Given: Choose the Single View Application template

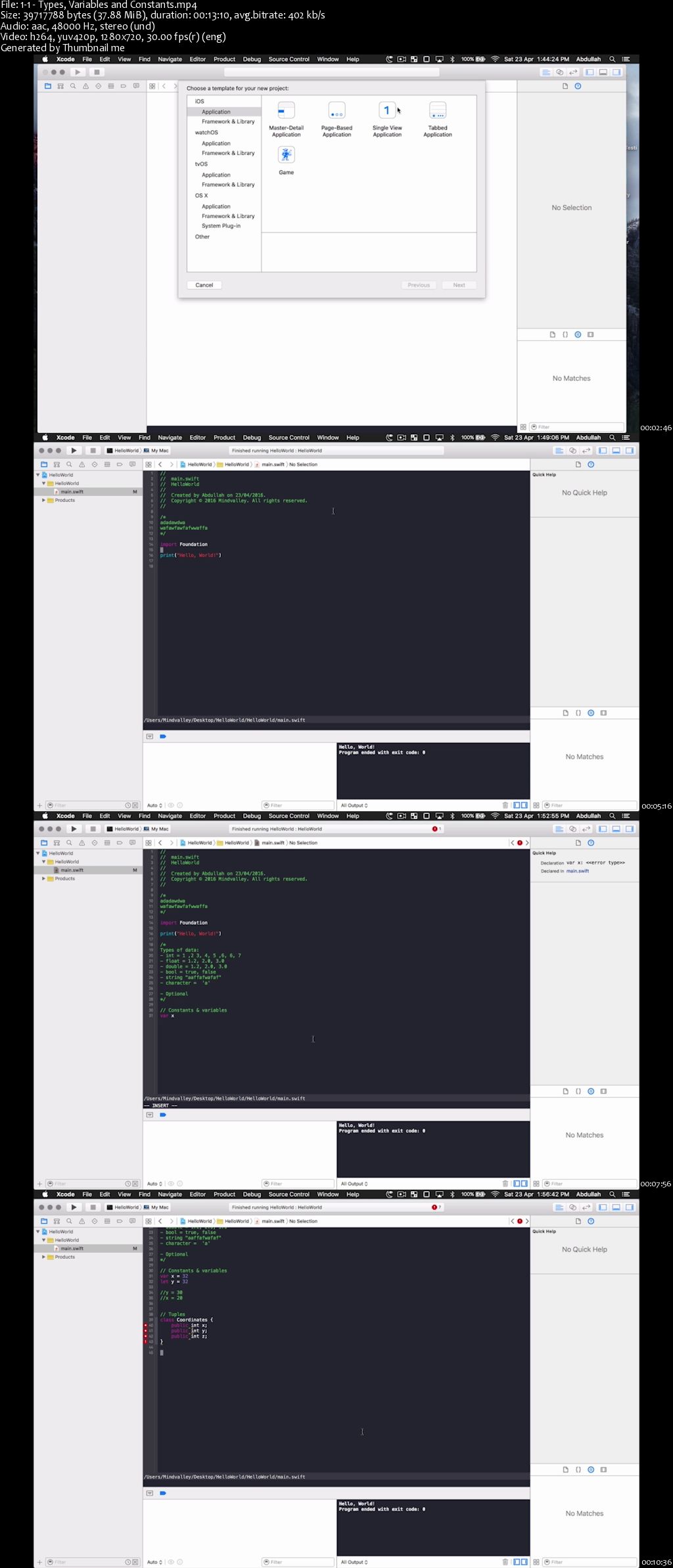Looking at the screenshot, I should pos(387,110).
